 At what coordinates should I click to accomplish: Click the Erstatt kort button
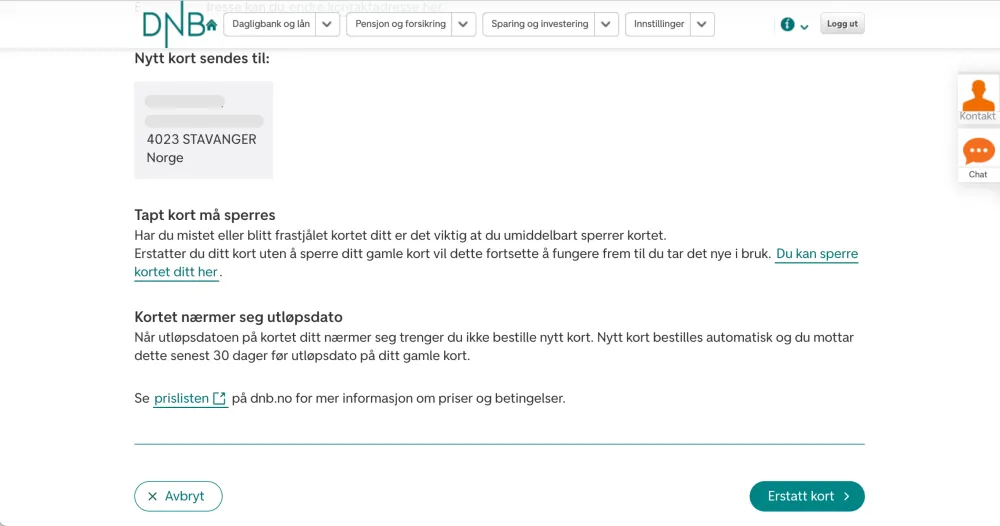(x=806, y=496)
